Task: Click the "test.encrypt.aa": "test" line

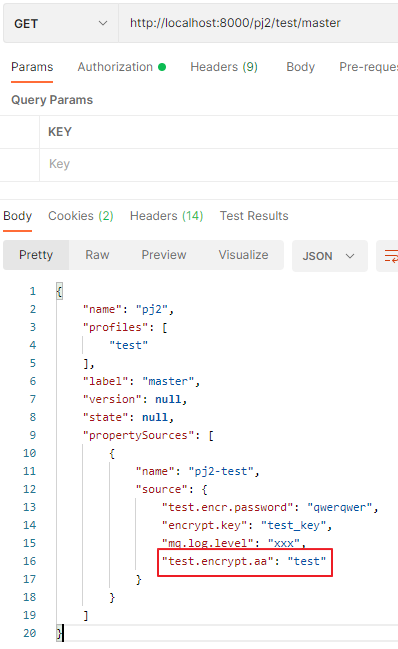Action: coord(244,562)
